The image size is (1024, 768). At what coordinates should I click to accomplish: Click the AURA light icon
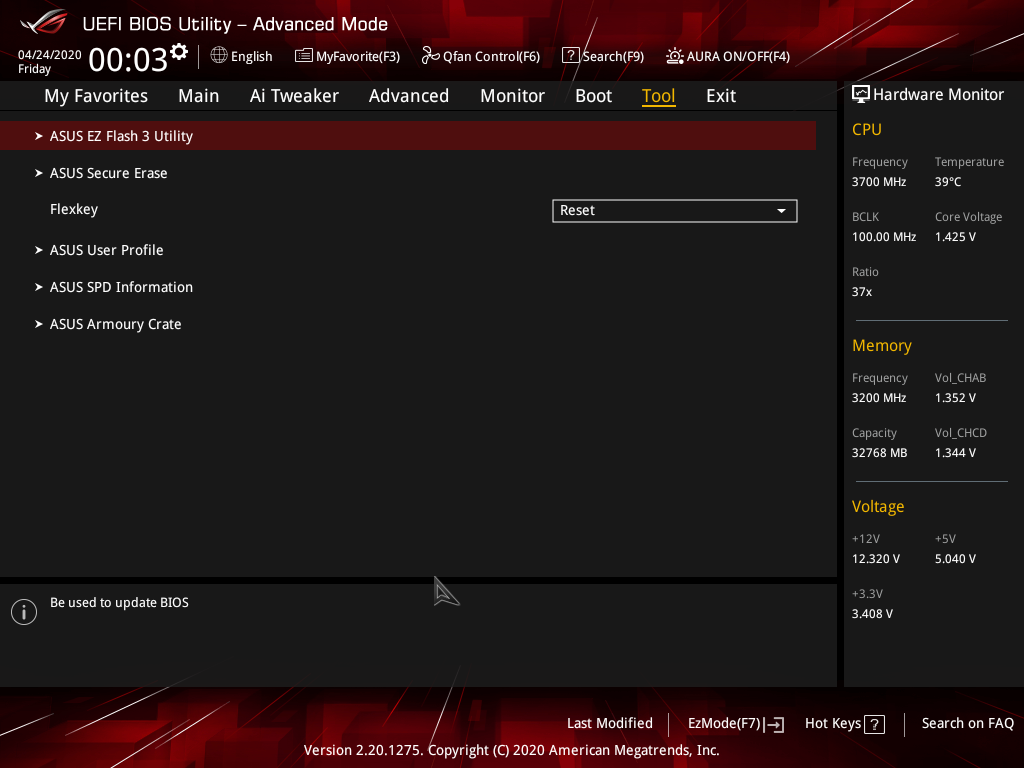pyautogui.click(x=675, y=56)
